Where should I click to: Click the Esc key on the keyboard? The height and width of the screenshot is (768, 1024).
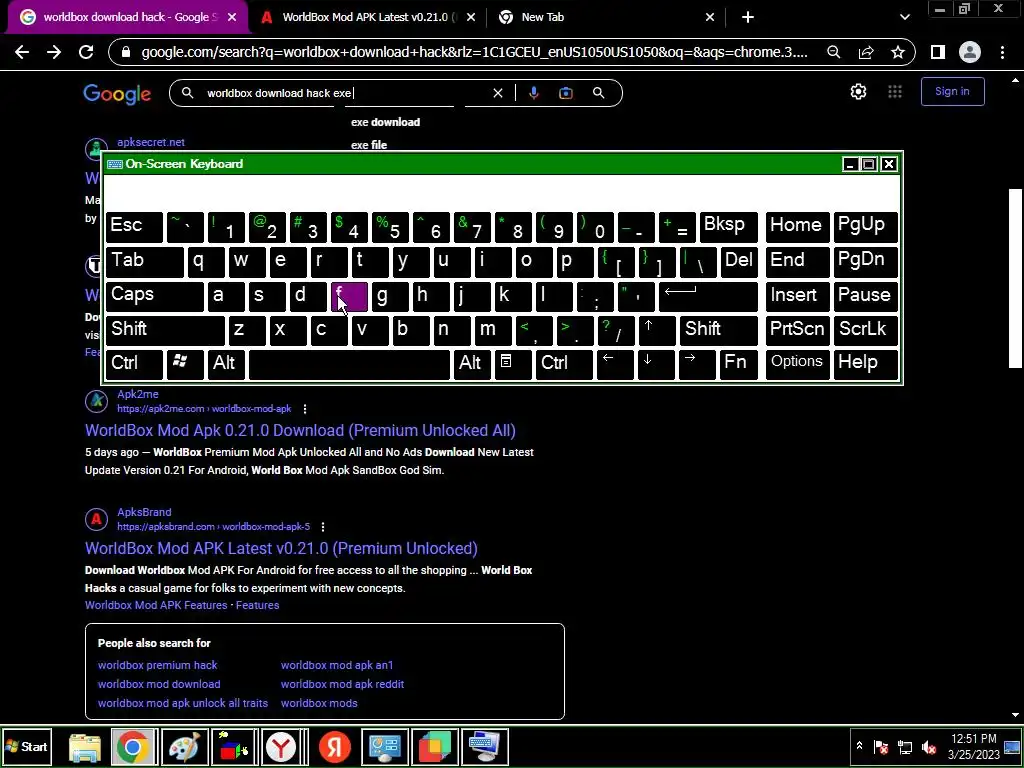click(134, 226)
